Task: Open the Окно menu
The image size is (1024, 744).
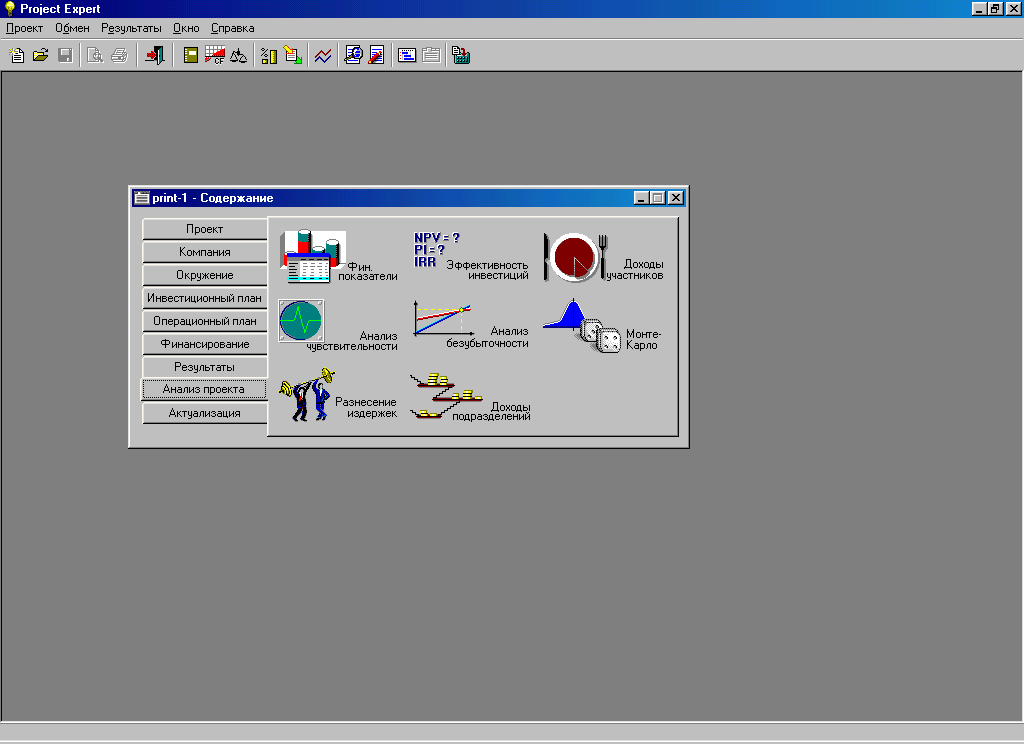Action: [x=186, y=28]
